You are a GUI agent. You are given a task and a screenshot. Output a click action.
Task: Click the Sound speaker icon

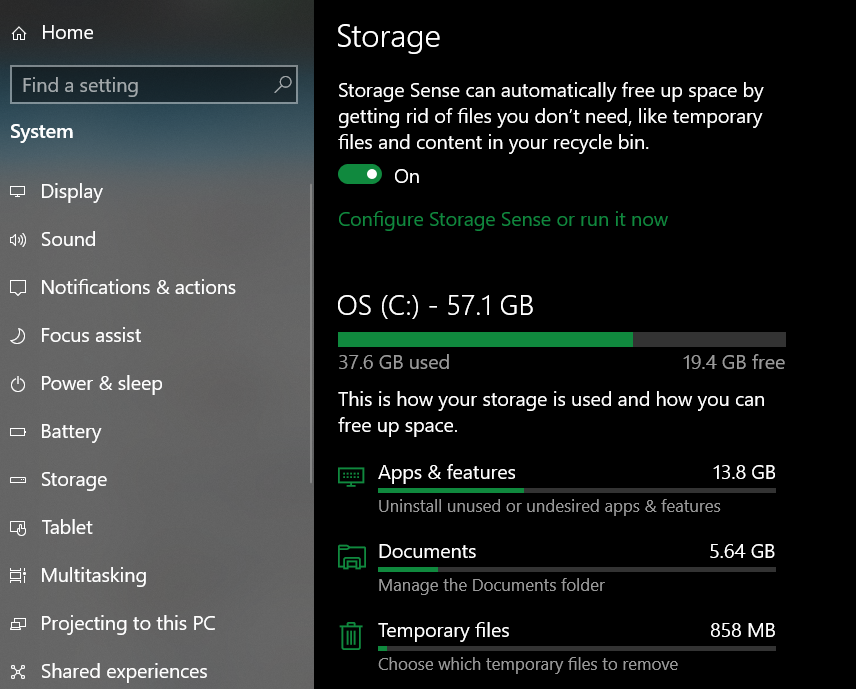pyautogui.click(x=18, y=240)
